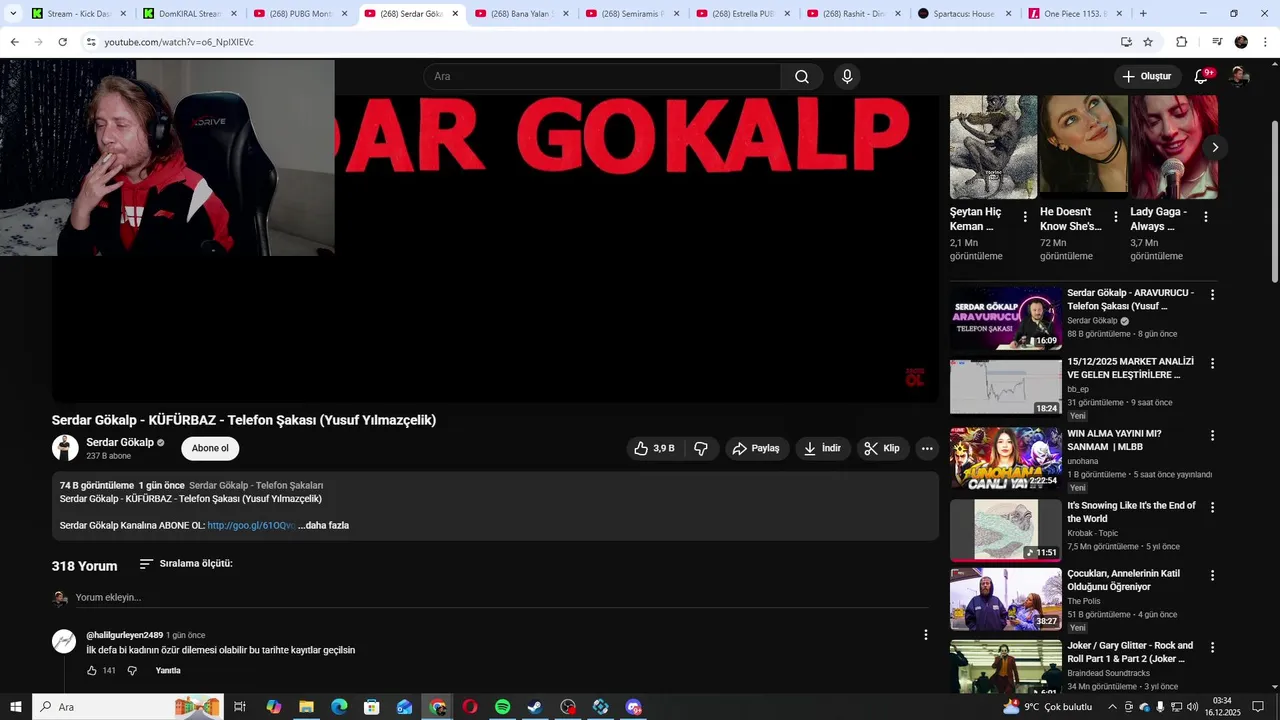This screenshot has height=720, width=1280.
Task: Open more actions three-dot button under video
Action: coord(927,449)
